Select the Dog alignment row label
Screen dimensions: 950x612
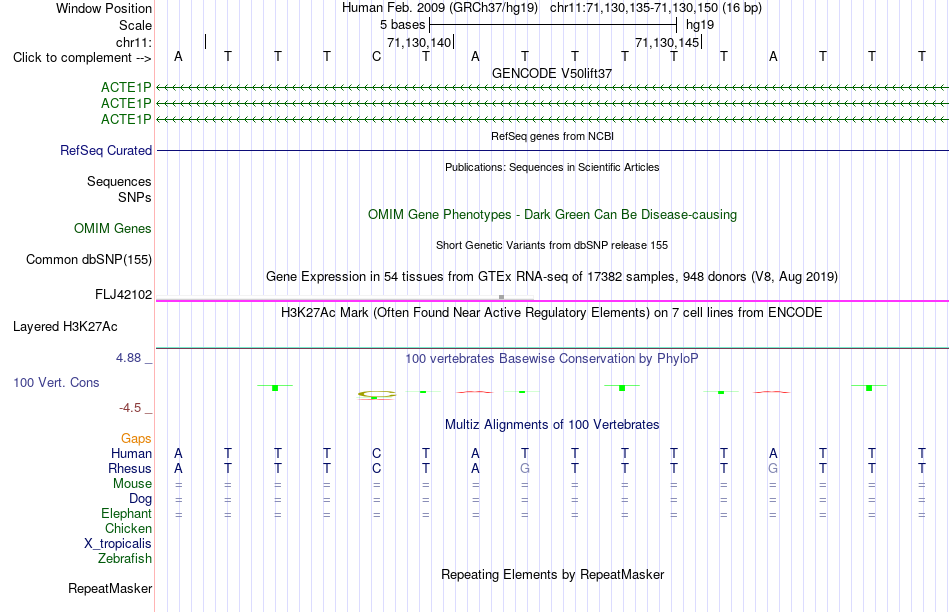coord(140,499)
